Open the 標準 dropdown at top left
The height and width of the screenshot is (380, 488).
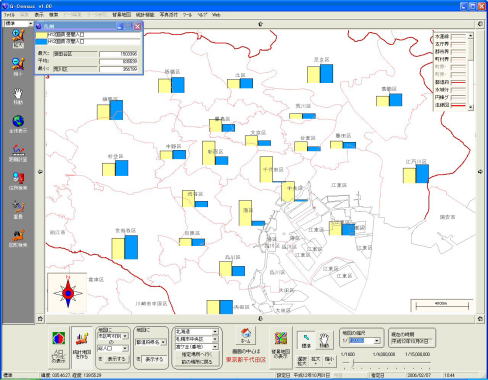[19, 23]
